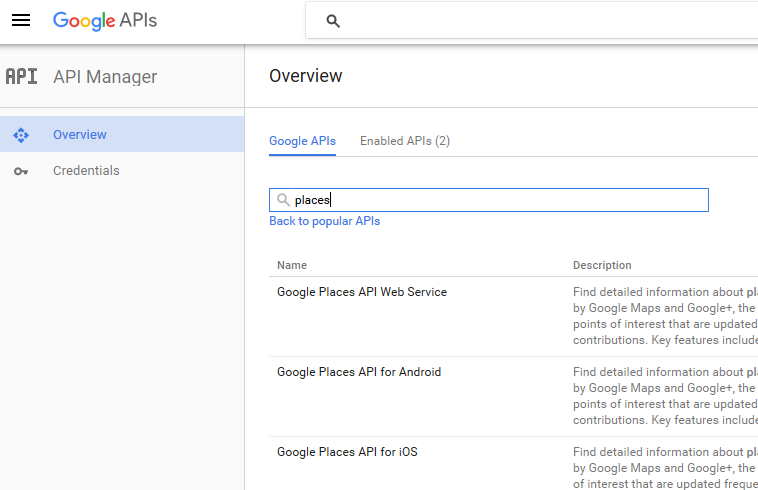
Task: Open Google Places API for iOS
Action: [x=347, y=452]
